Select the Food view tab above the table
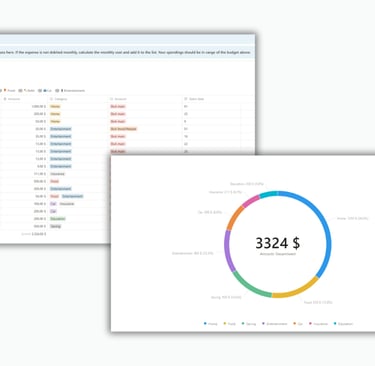This screenshot has width=375, height=366. (x=10, y=90)
